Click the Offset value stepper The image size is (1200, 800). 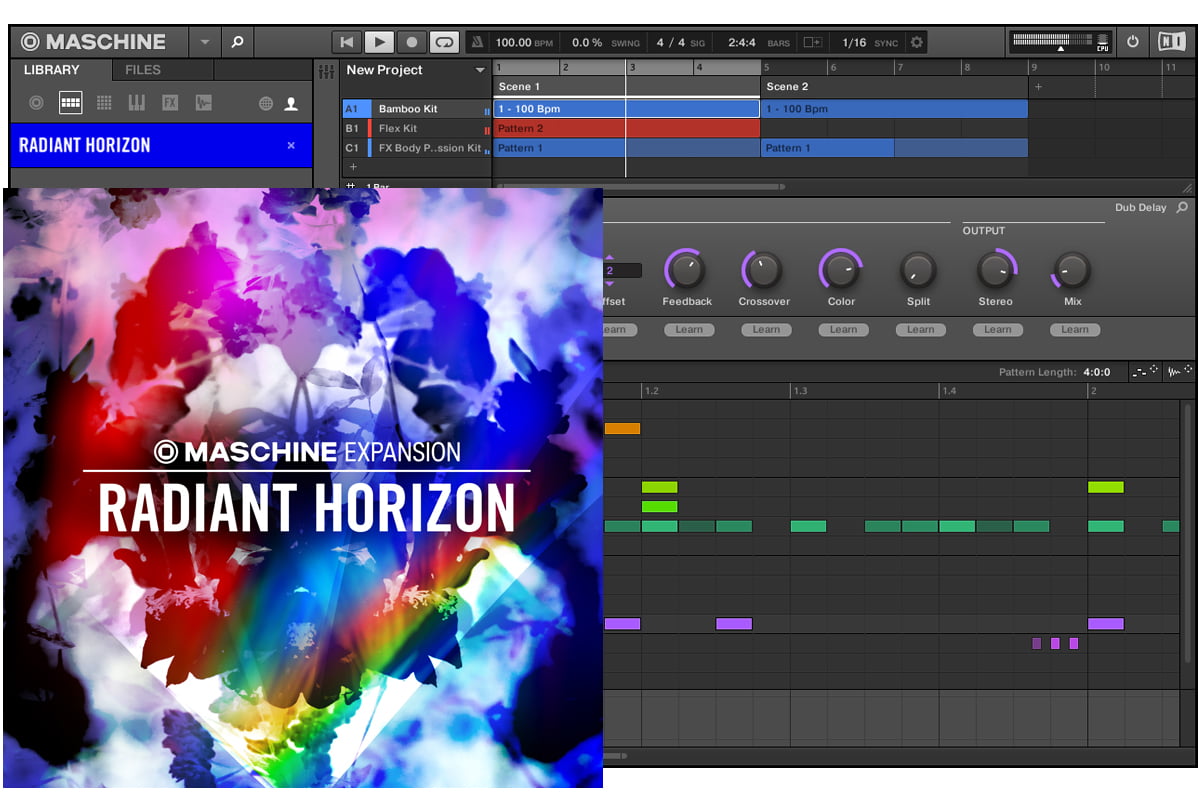[x=620, y=270]
